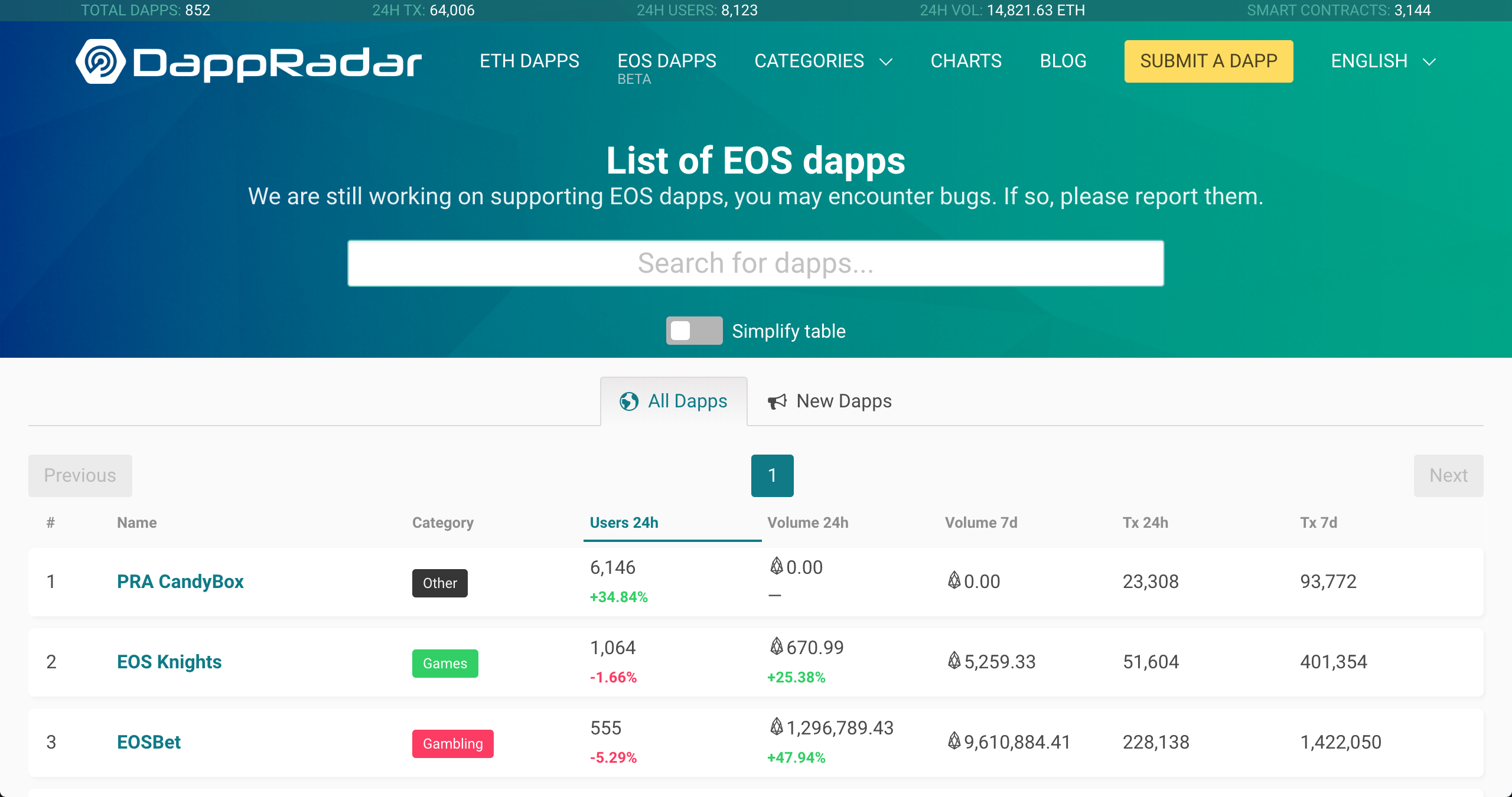Image resolution: width=1512 pixels, height=797 pixels.
Task: Sort table by Tx 24h column
Action: tap(1145, 522)
